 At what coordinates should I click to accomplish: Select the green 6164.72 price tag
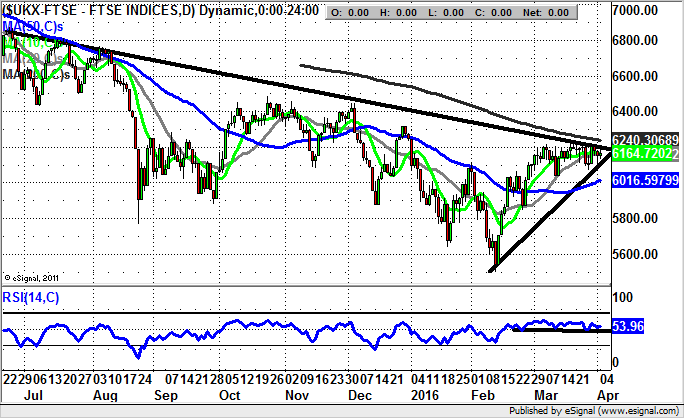[x=646, y=155]
